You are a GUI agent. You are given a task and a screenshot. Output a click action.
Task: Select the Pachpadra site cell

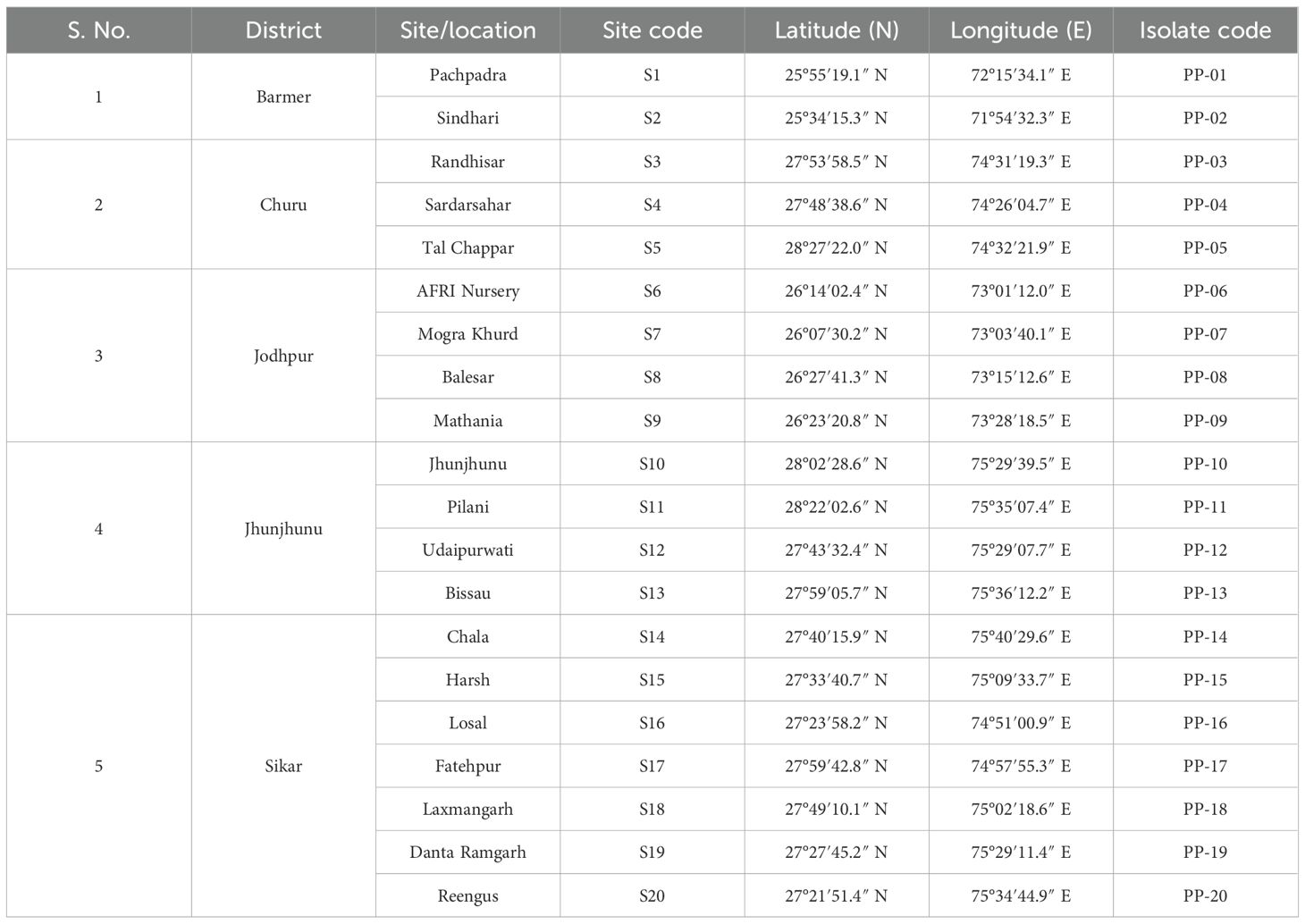(x=467, y=75)
